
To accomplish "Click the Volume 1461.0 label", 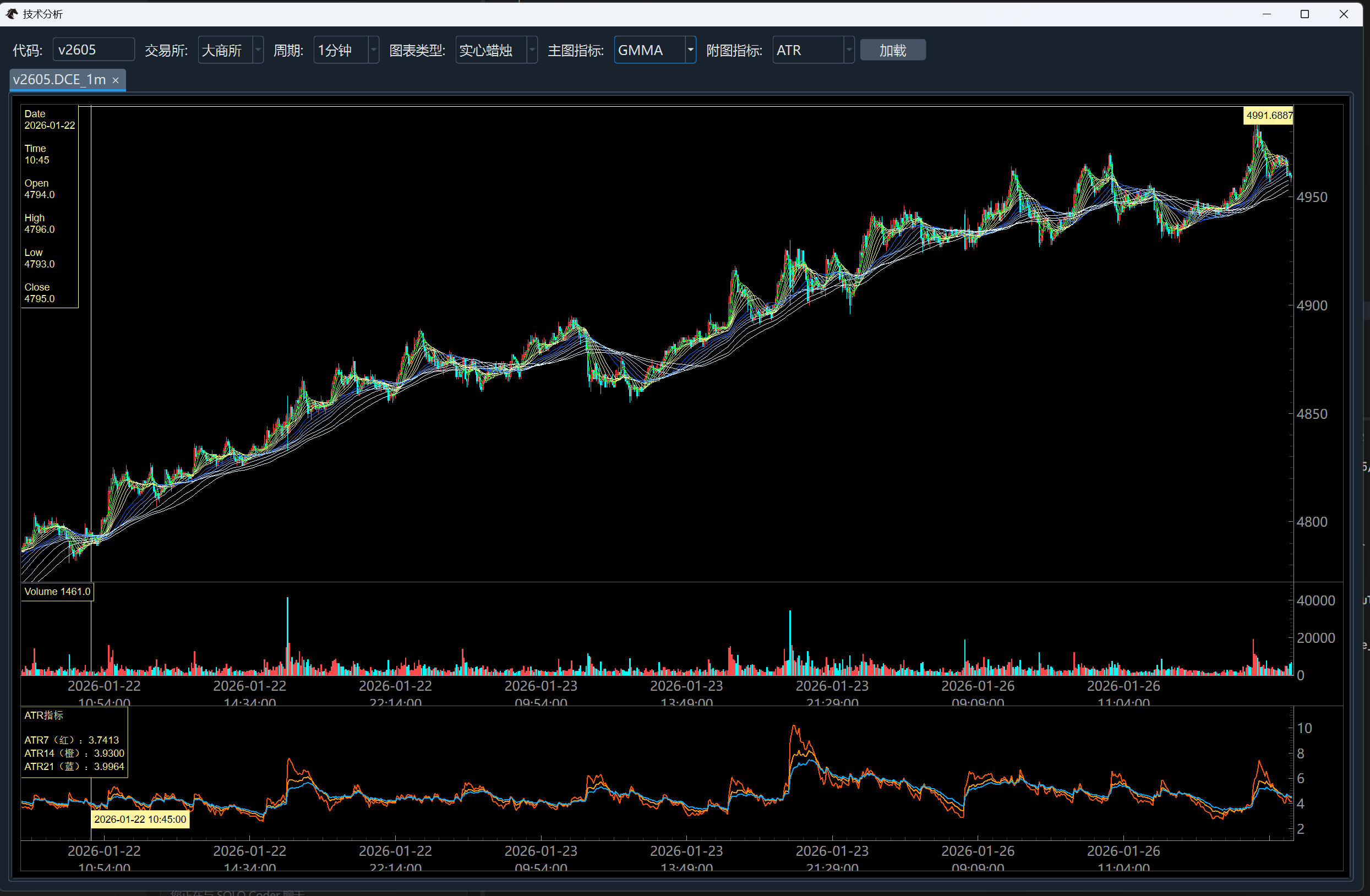I will point(57,592).
